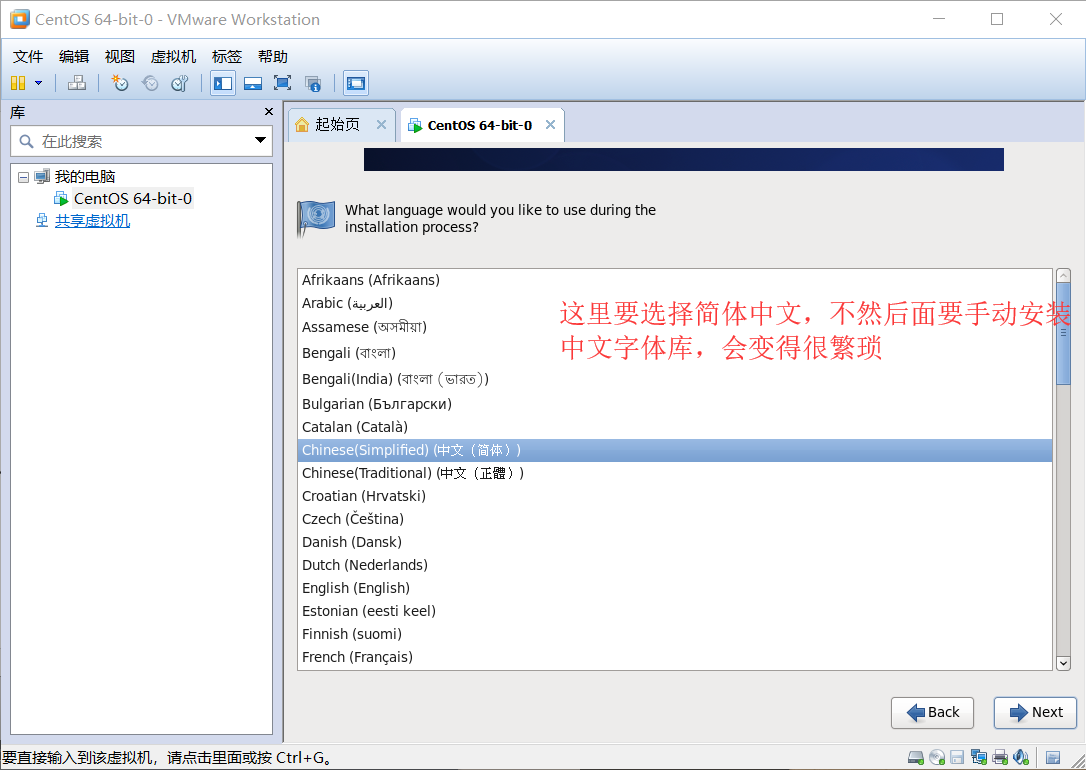Open the message log status bar icon
Viewport: 1086px width, 770px height.
click(x=1053, y=758)
